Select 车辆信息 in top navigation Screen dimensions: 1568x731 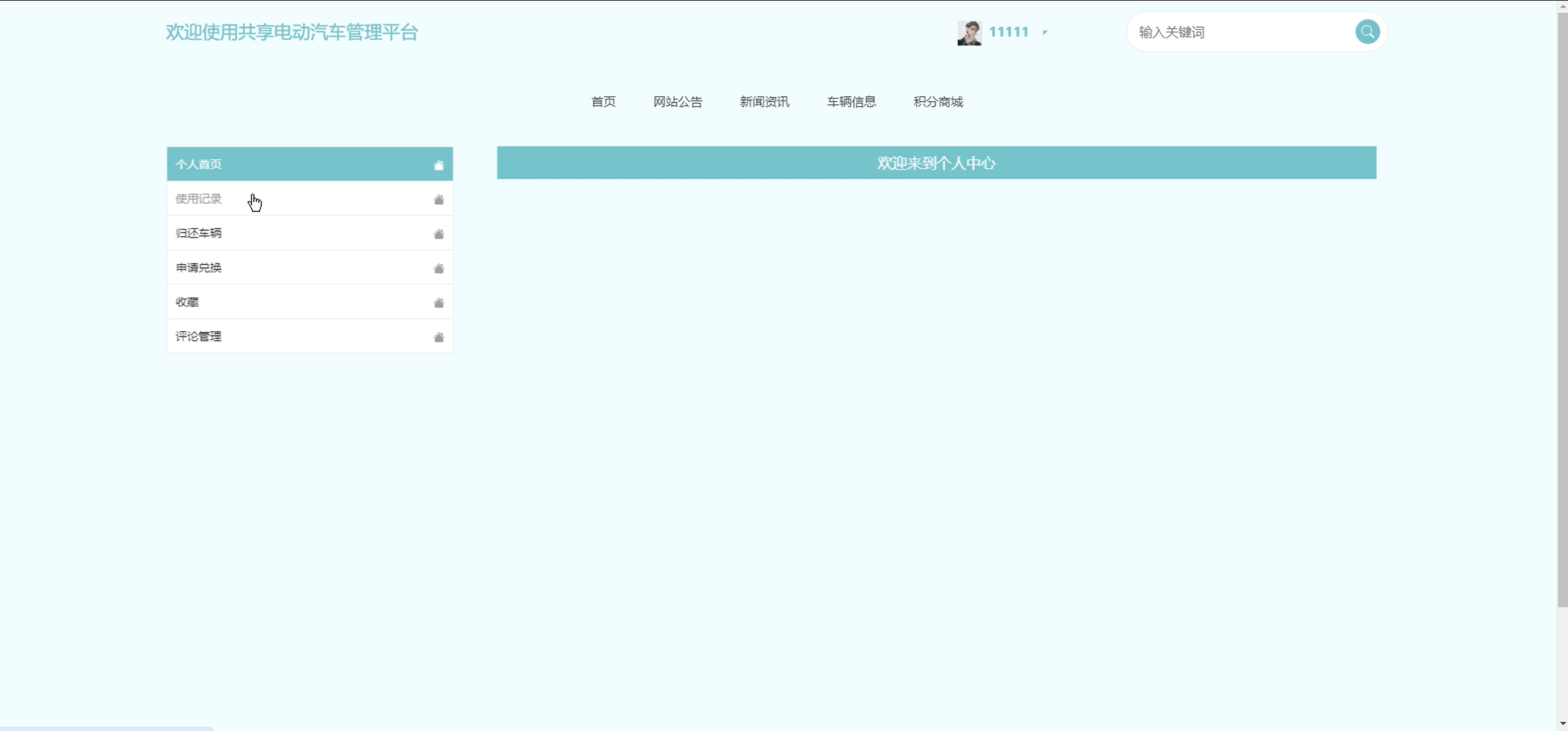(x=851, y=102)
